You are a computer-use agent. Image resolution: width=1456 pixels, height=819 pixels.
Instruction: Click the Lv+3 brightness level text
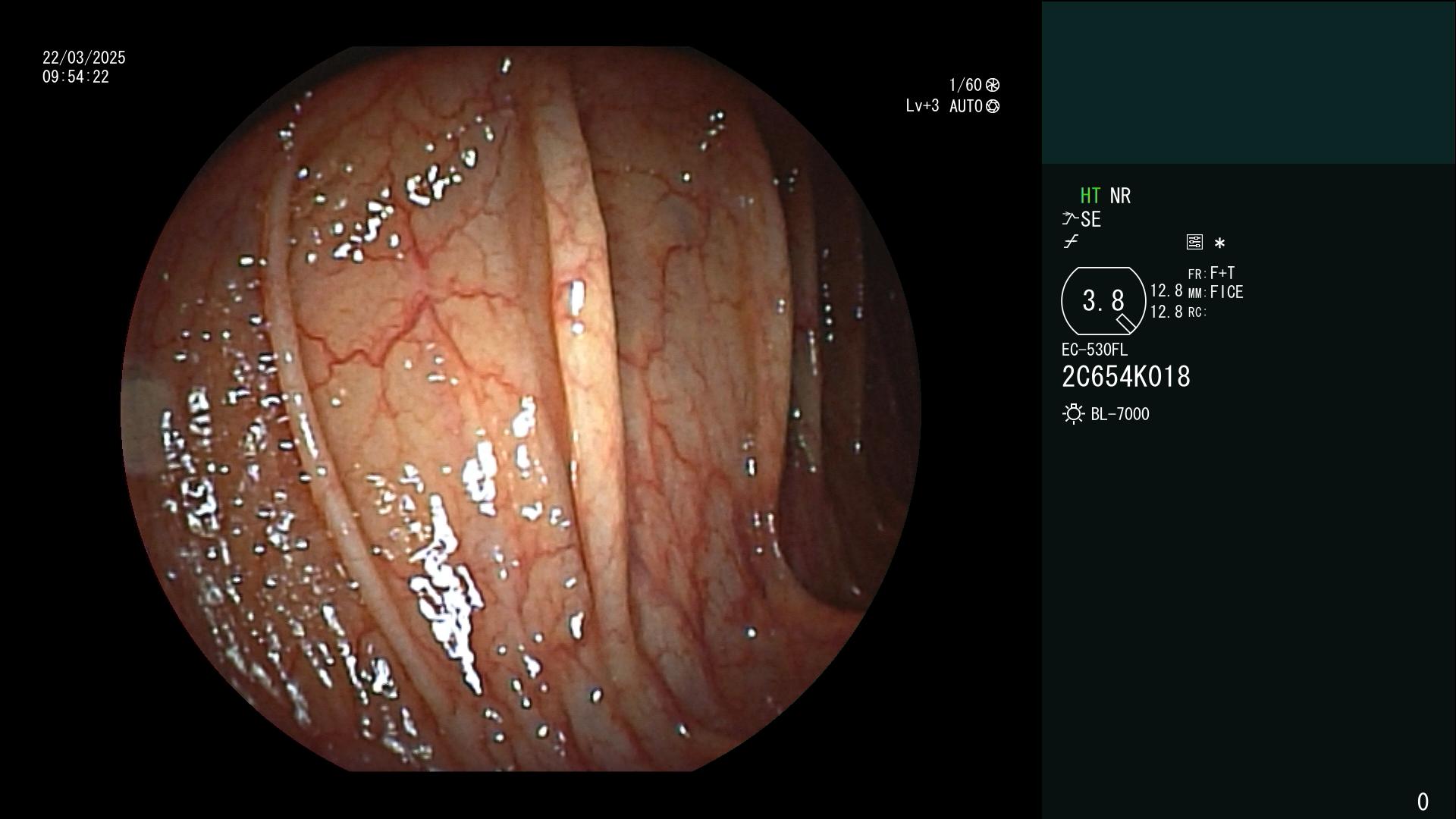tap(922, 106)
